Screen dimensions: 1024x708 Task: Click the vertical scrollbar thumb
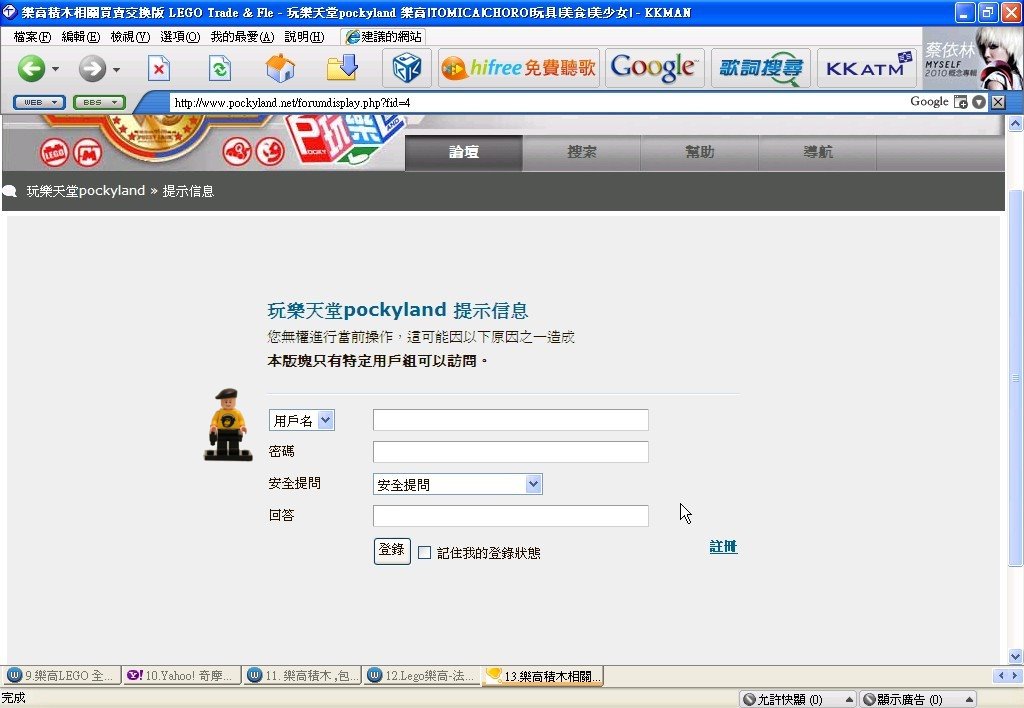click(x=1016, y=378)
